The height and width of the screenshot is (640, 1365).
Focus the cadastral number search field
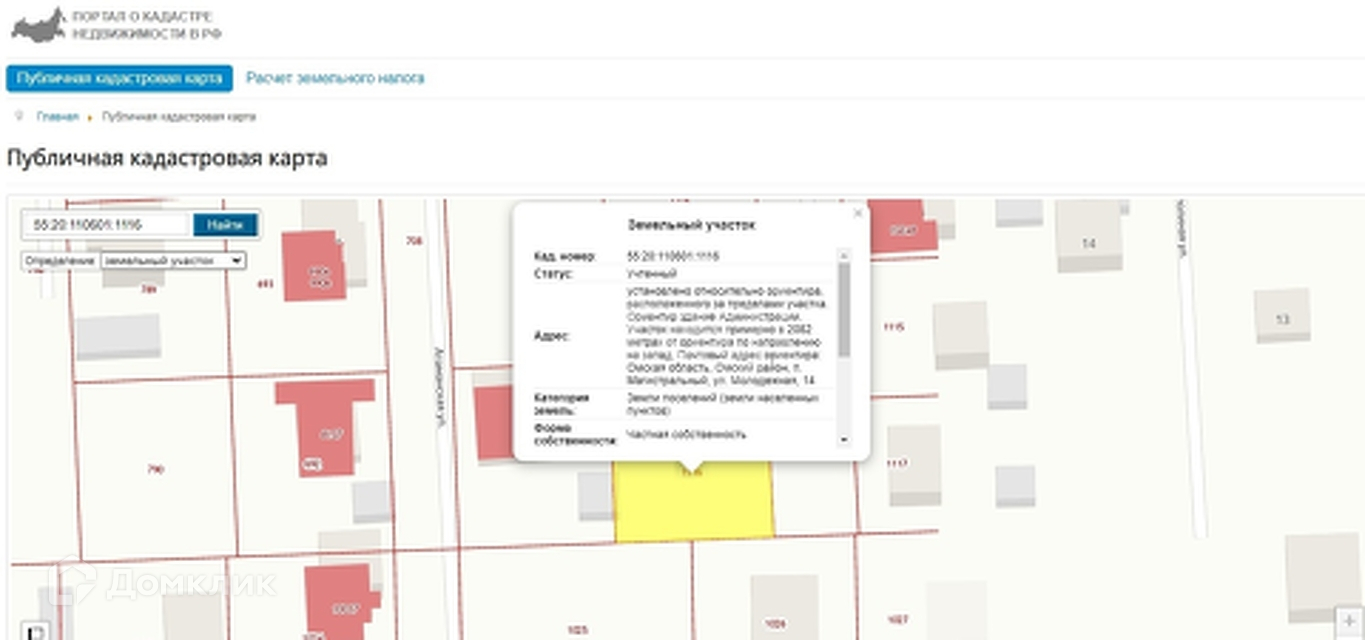coord(107,225)
